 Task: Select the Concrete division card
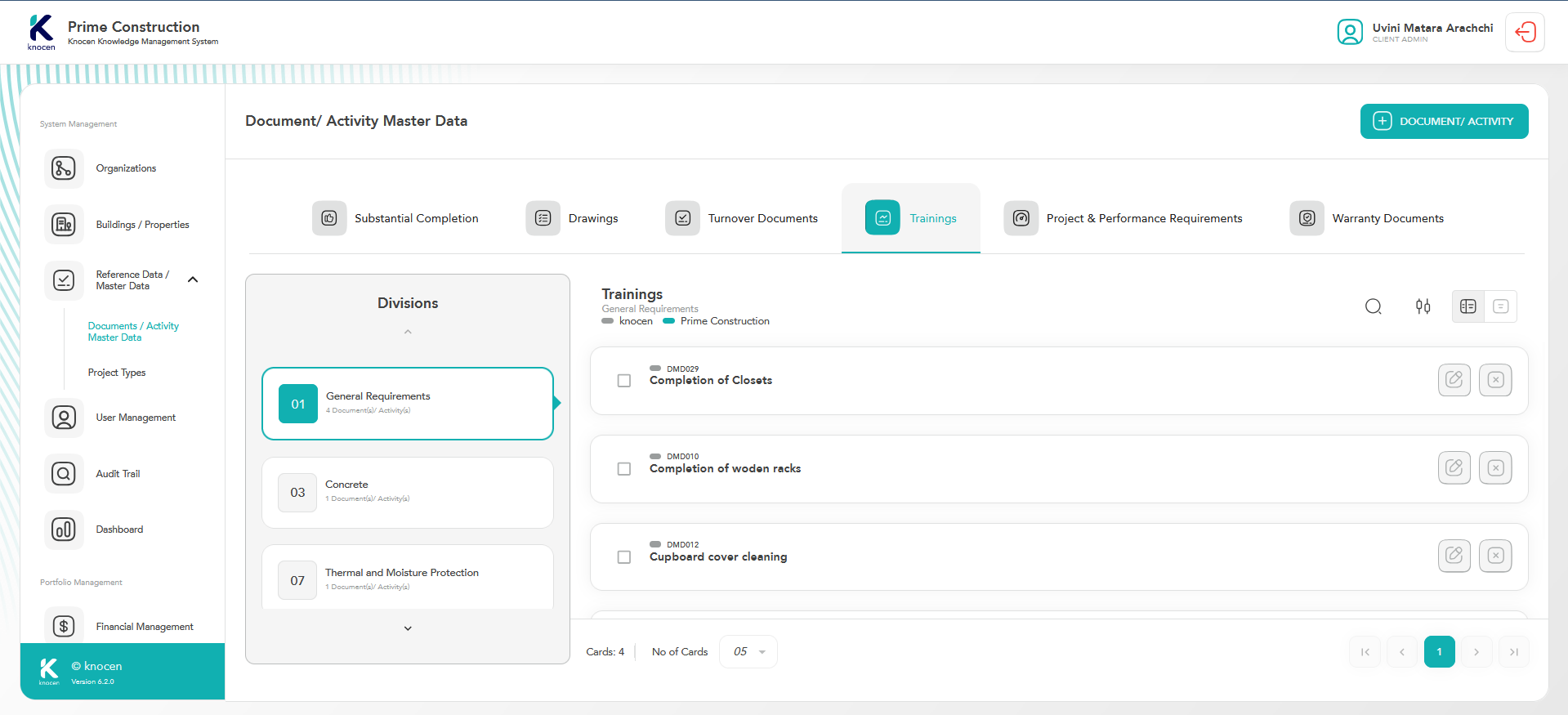click(x=407, y=493)
